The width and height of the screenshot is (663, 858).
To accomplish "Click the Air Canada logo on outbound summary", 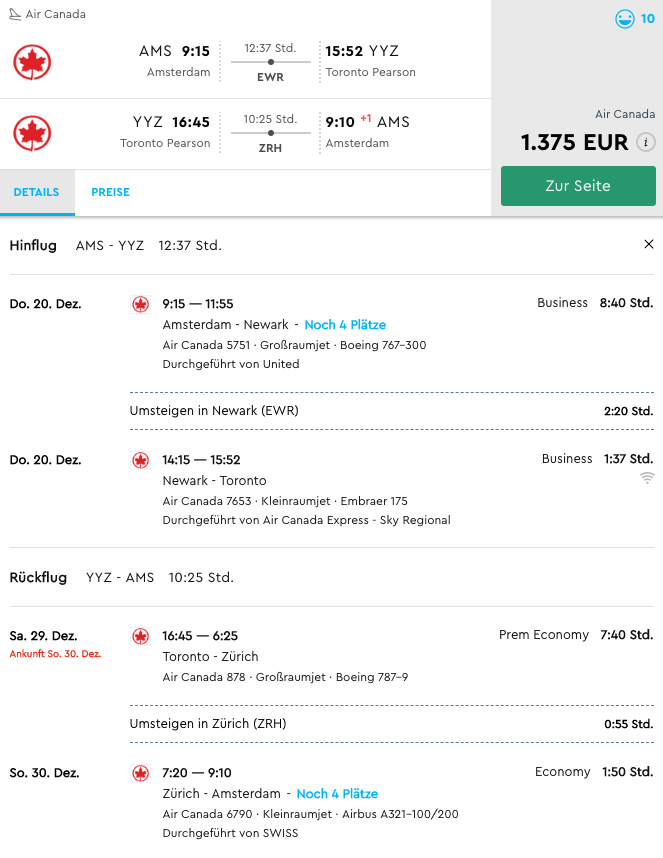I will 32,62.
